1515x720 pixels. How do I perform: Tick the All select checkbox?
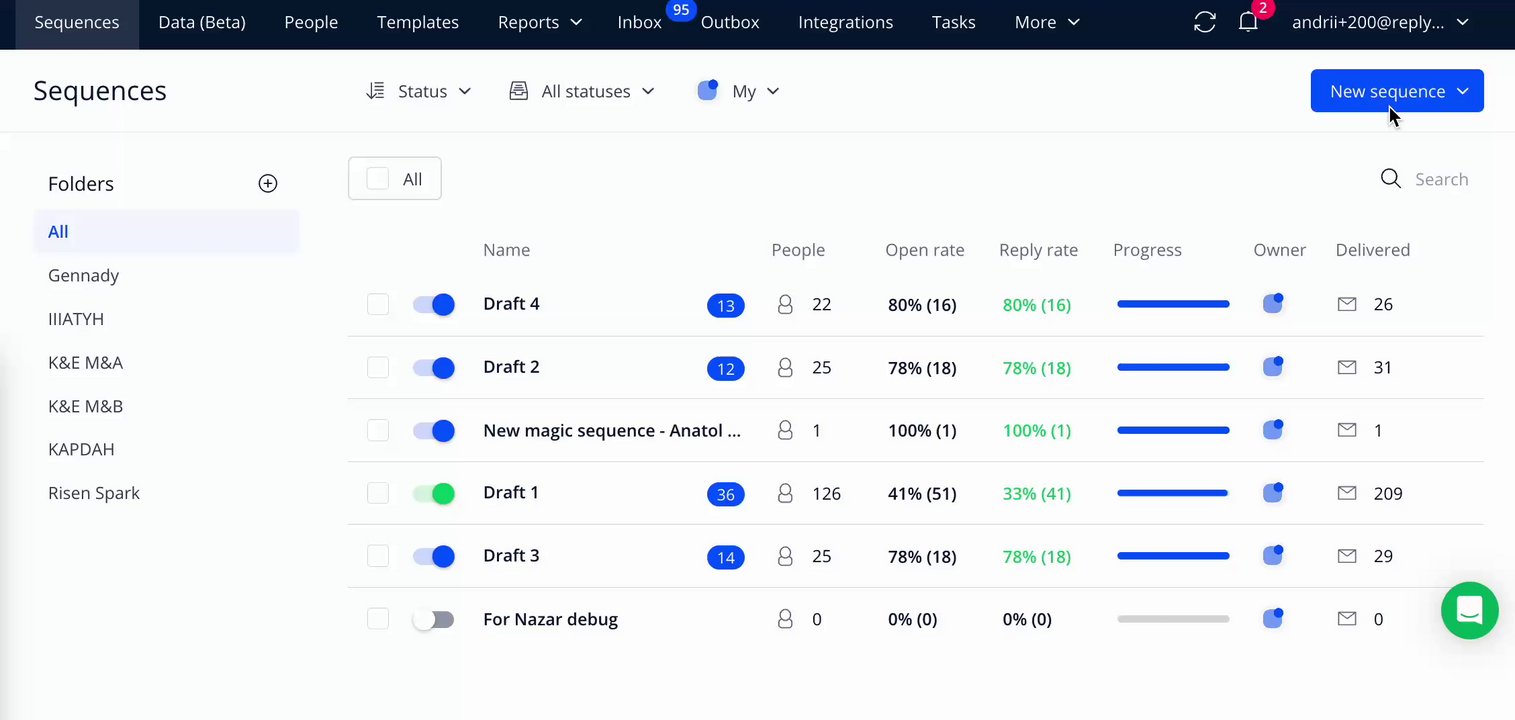click(x=378, y=179)
